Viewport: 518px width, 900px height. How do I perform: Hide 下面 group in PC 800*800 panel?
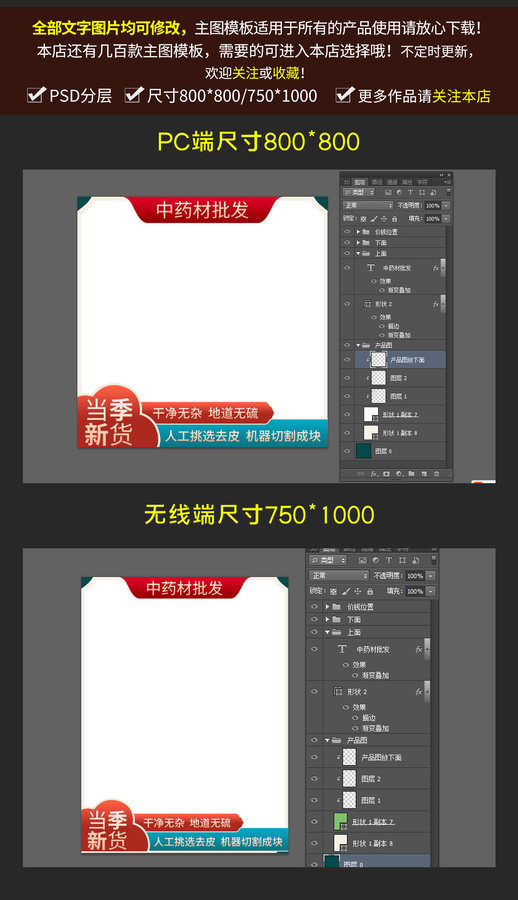point(347,243)
